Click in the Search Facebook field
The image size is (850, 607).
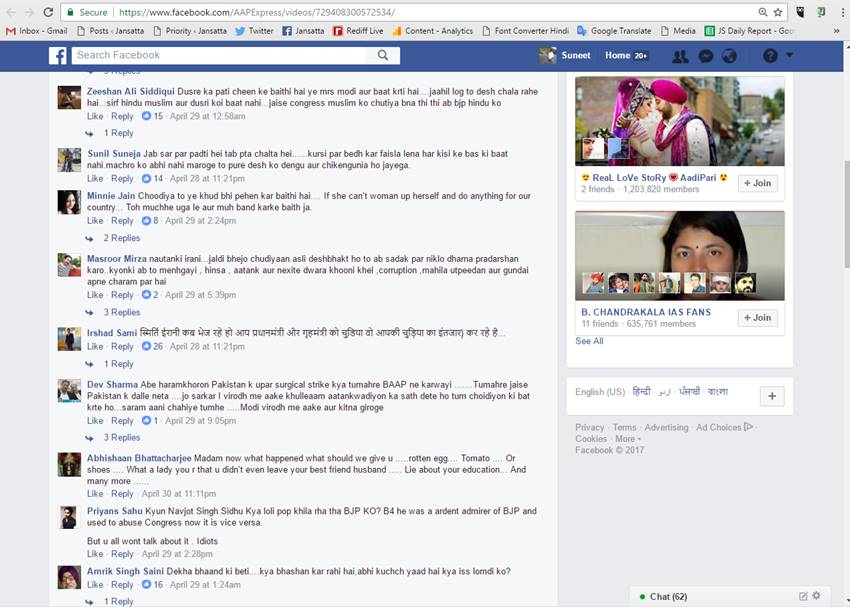coord(220,56)
